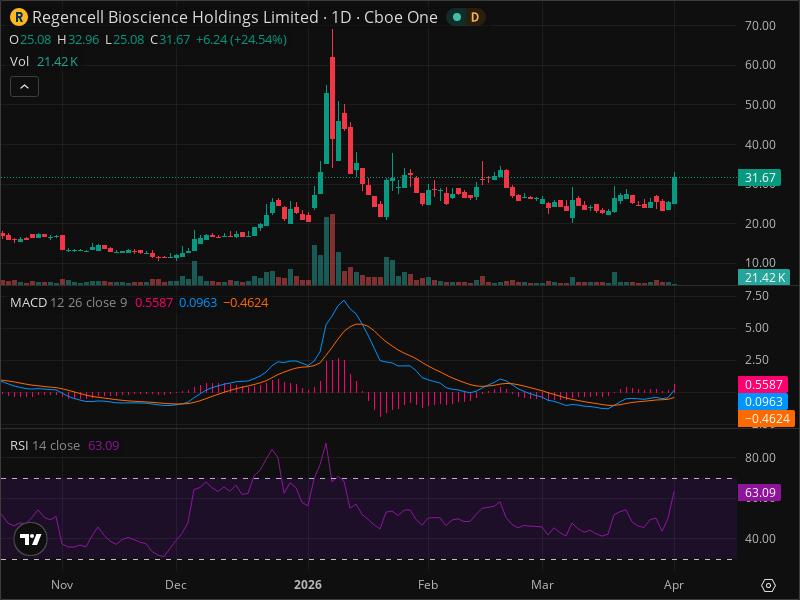Screen dimensions: 800x600
Task: Click the C31.67 close value in legend
Action: click(x=170, y=40)
